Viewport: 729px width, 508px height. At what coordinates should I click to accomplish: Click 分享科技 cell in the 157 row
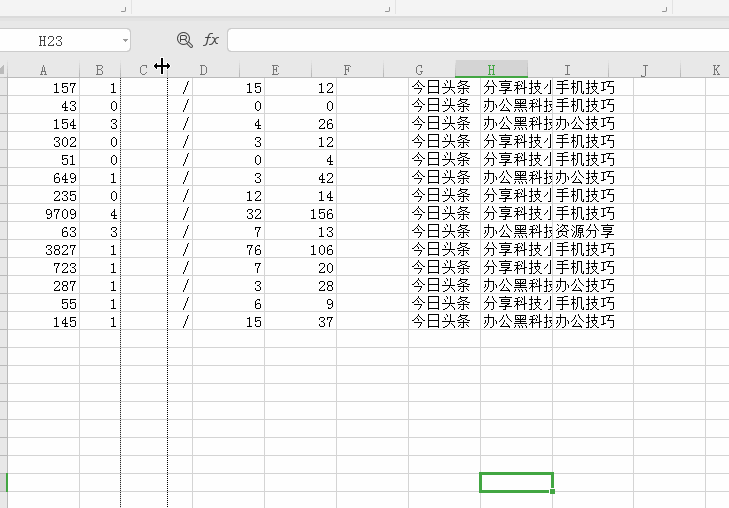tap(517, 88)
